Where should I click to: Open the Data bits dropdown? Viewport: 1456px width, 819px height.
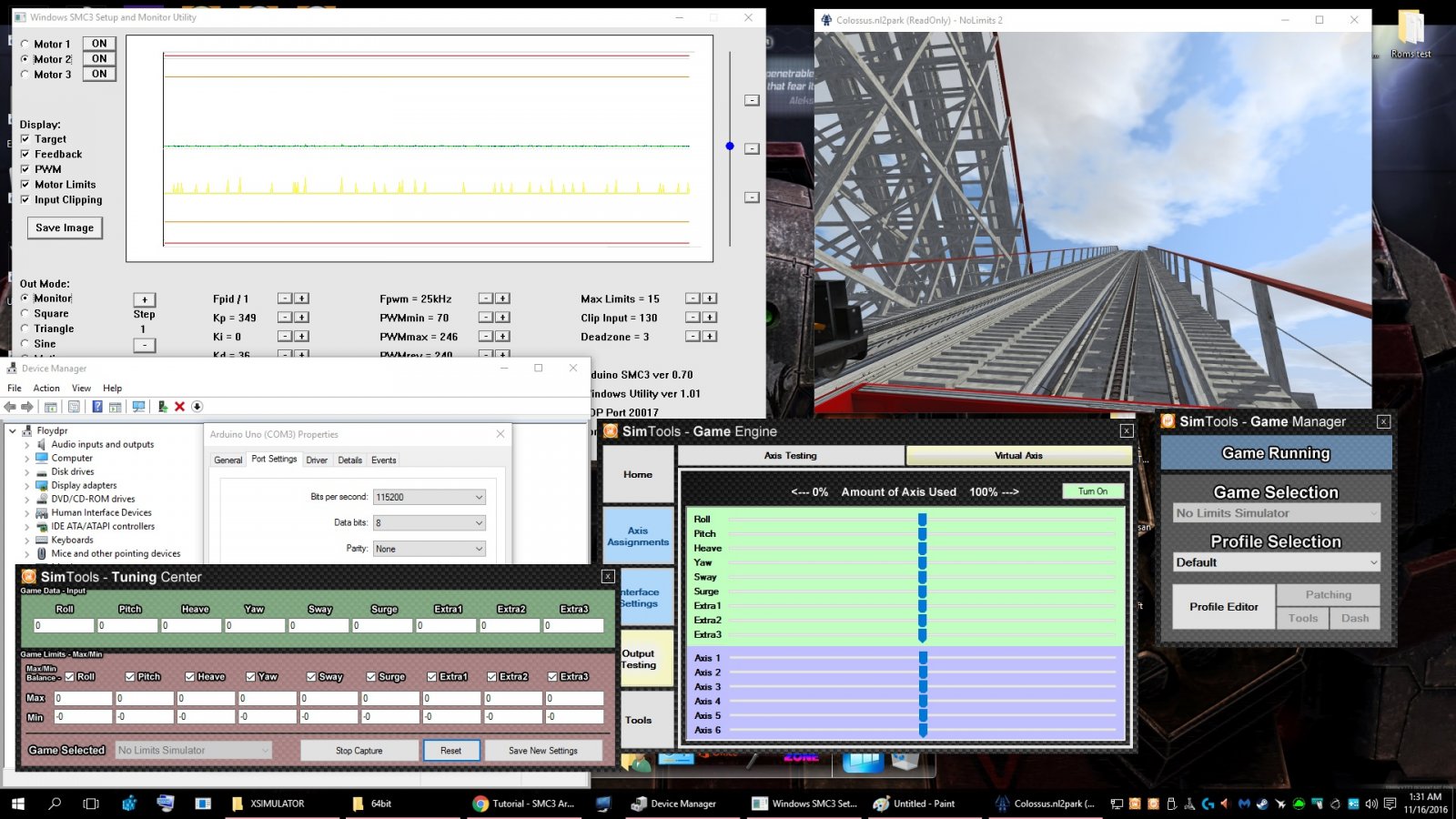[429, 522]
